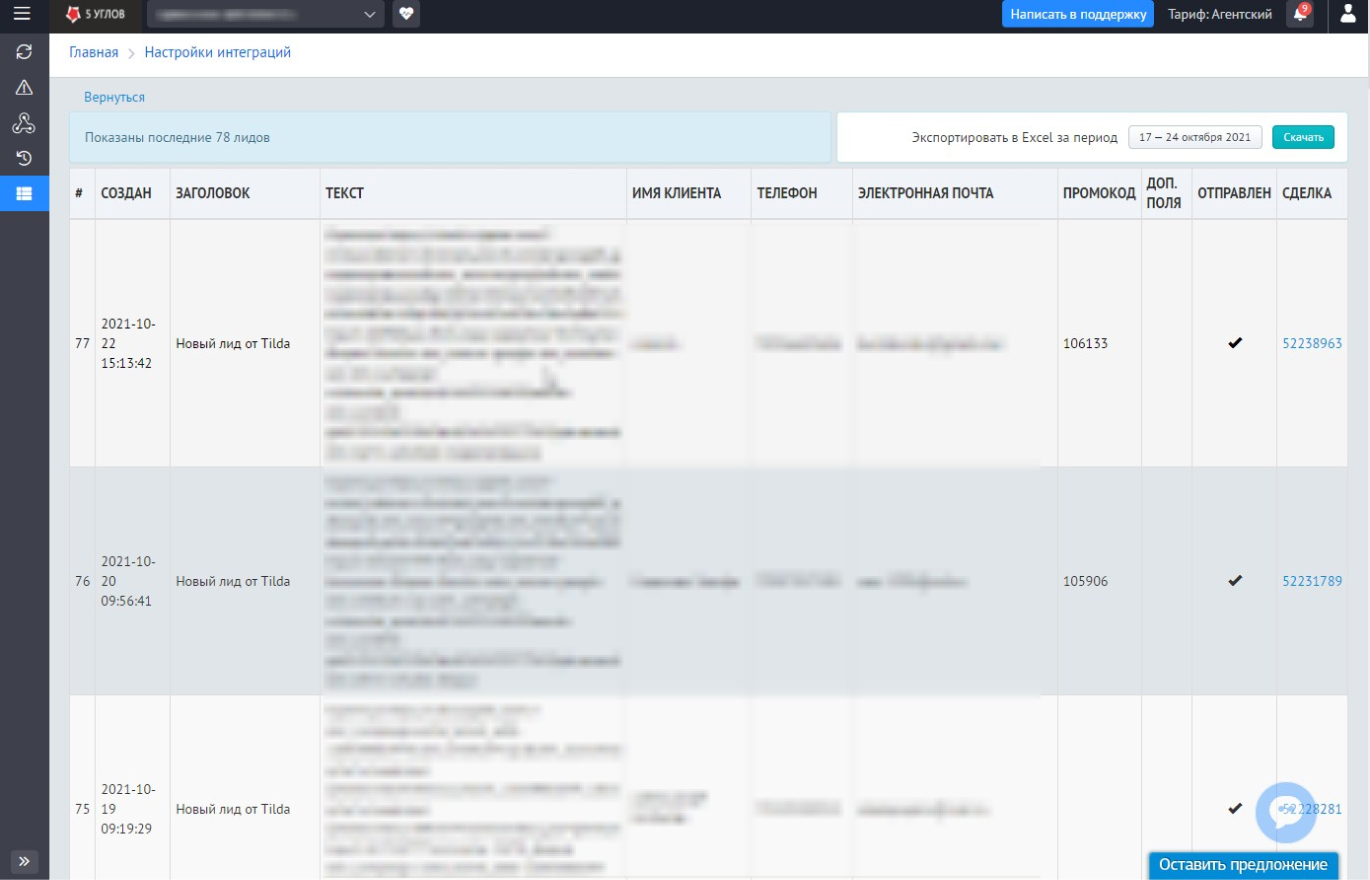This screenshot has height=880, width=1370.
Task: Click the heart pulse icon button
Action: (405, 14)
